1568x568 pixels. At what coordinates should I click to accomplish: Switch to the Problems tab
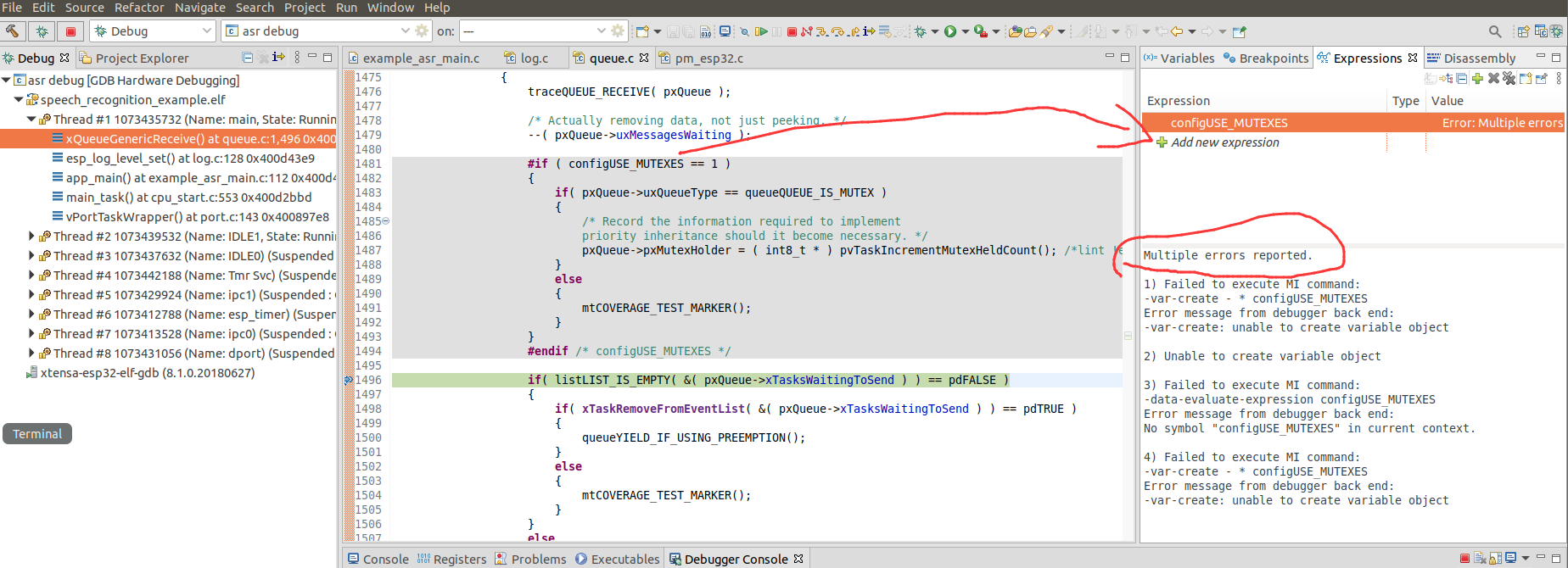click(530, 559)
